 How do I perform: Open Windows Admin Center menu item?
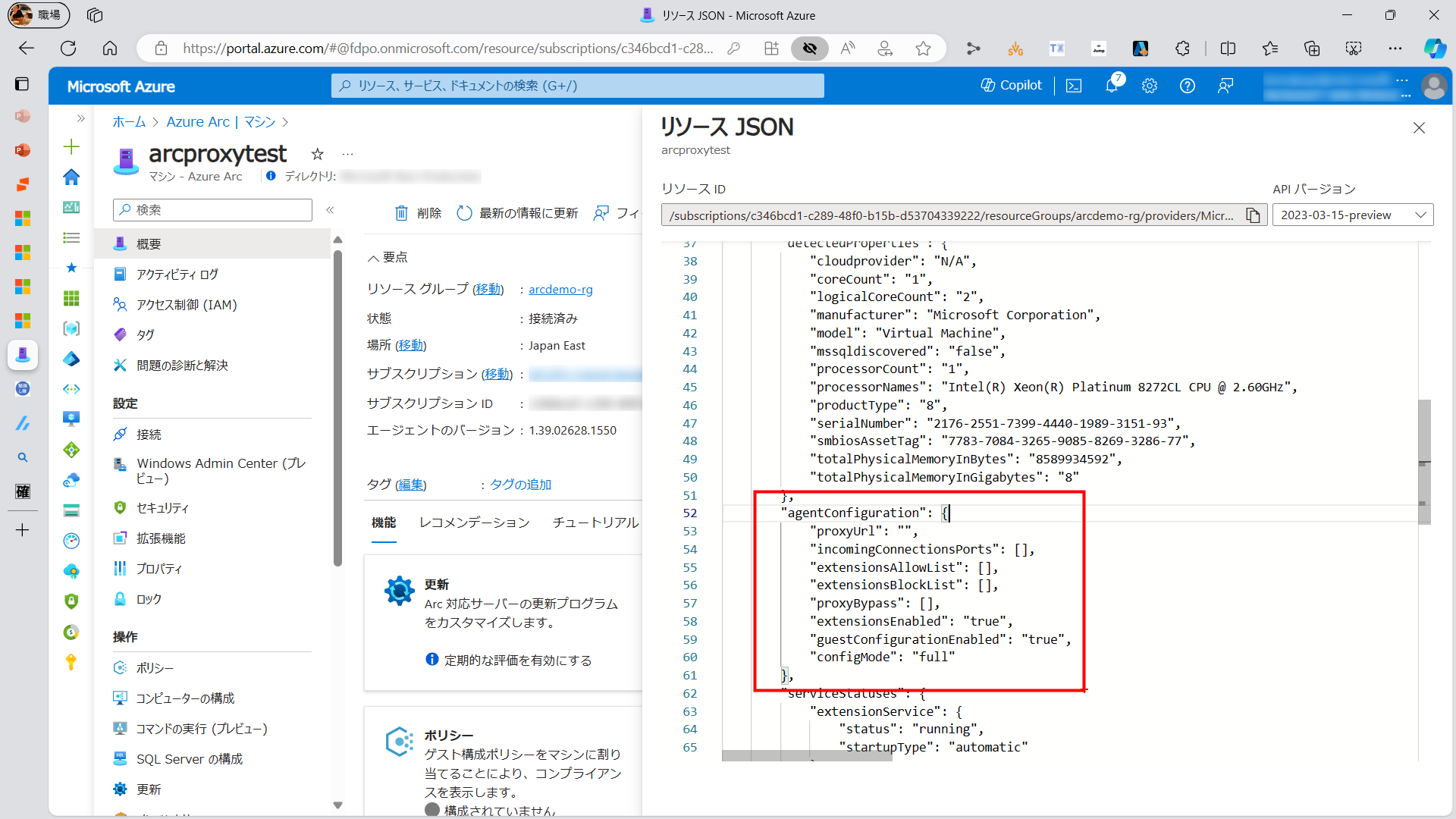(213, 470)
